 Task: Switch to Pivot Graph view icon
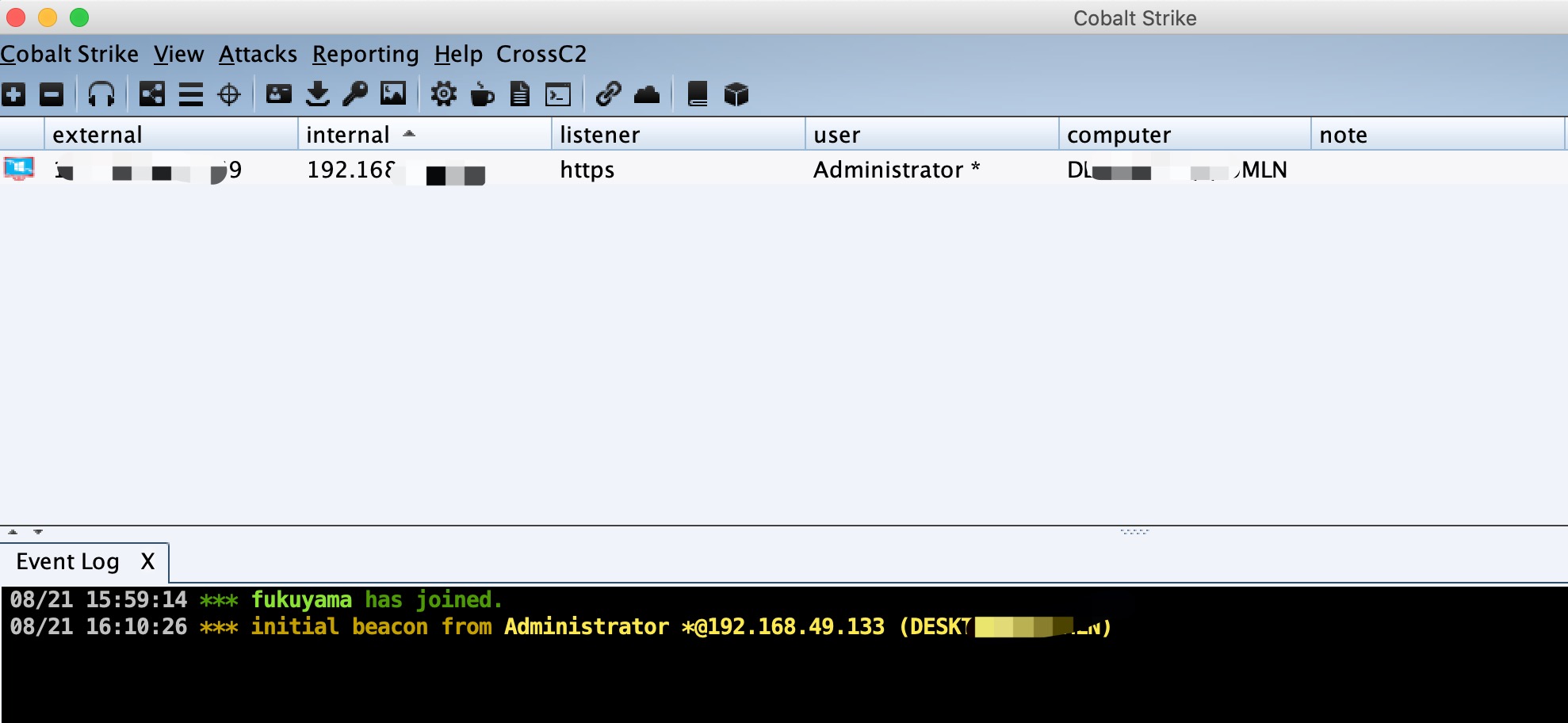pos(151,94)
